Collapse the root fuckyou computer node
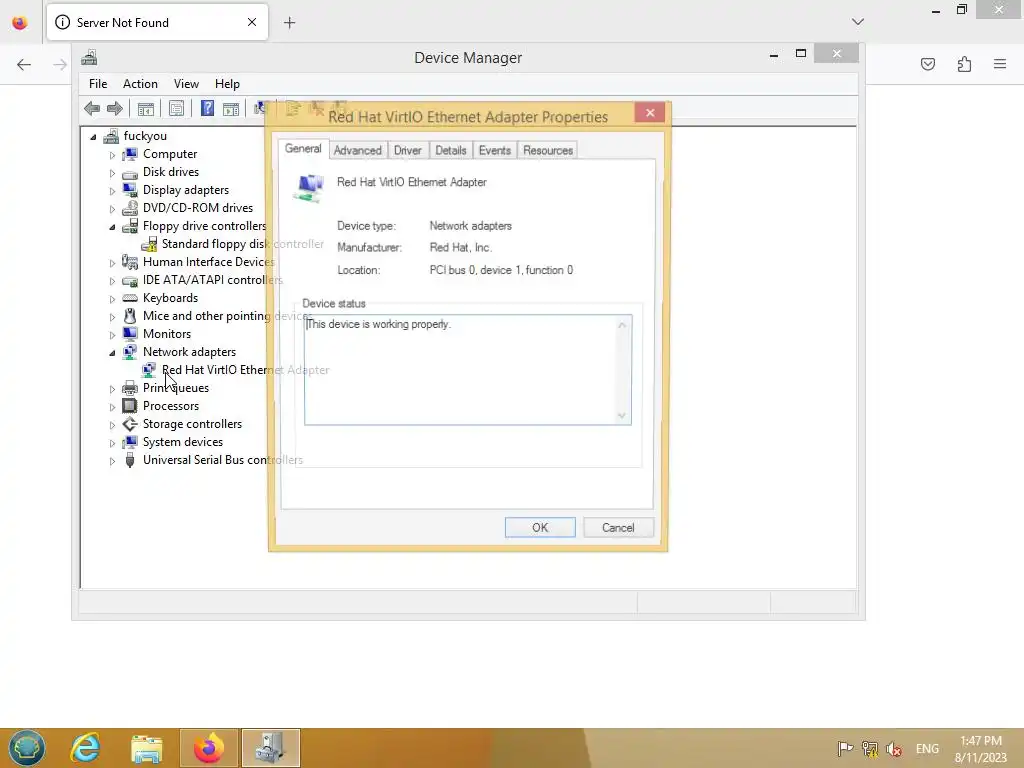This screenshot has height=768, width=1024. click(x=93, y=137)
